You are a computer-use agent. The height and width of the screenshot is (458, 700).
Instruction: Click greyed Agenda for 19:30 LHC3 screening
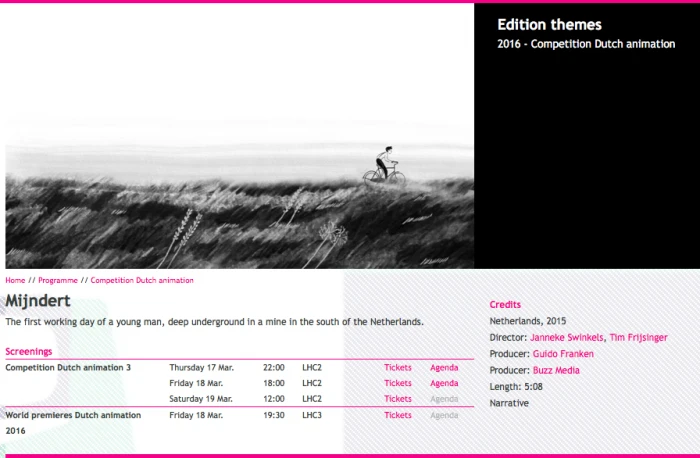pos(444,415)
